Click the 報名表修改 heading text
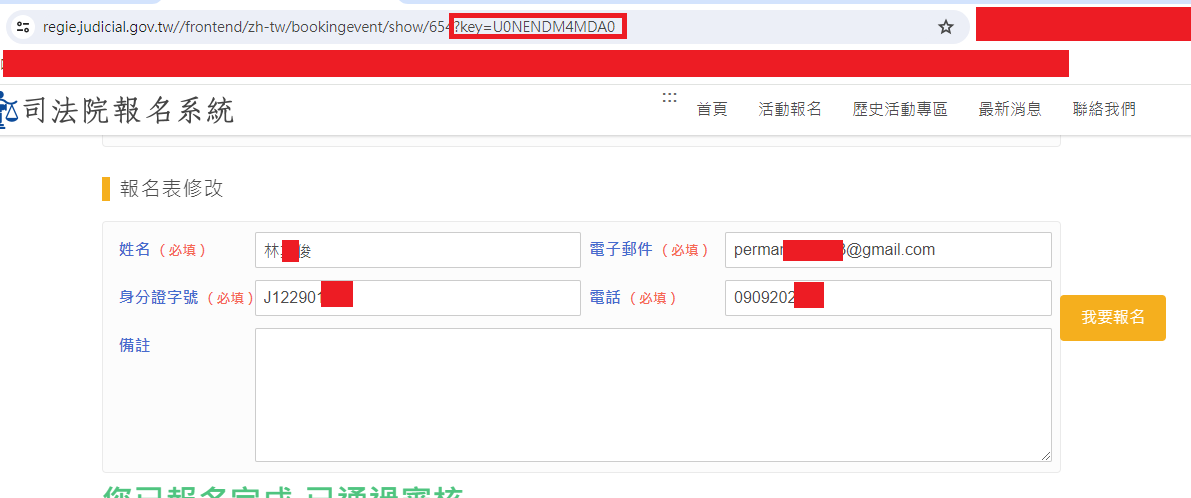 point(172,189)
